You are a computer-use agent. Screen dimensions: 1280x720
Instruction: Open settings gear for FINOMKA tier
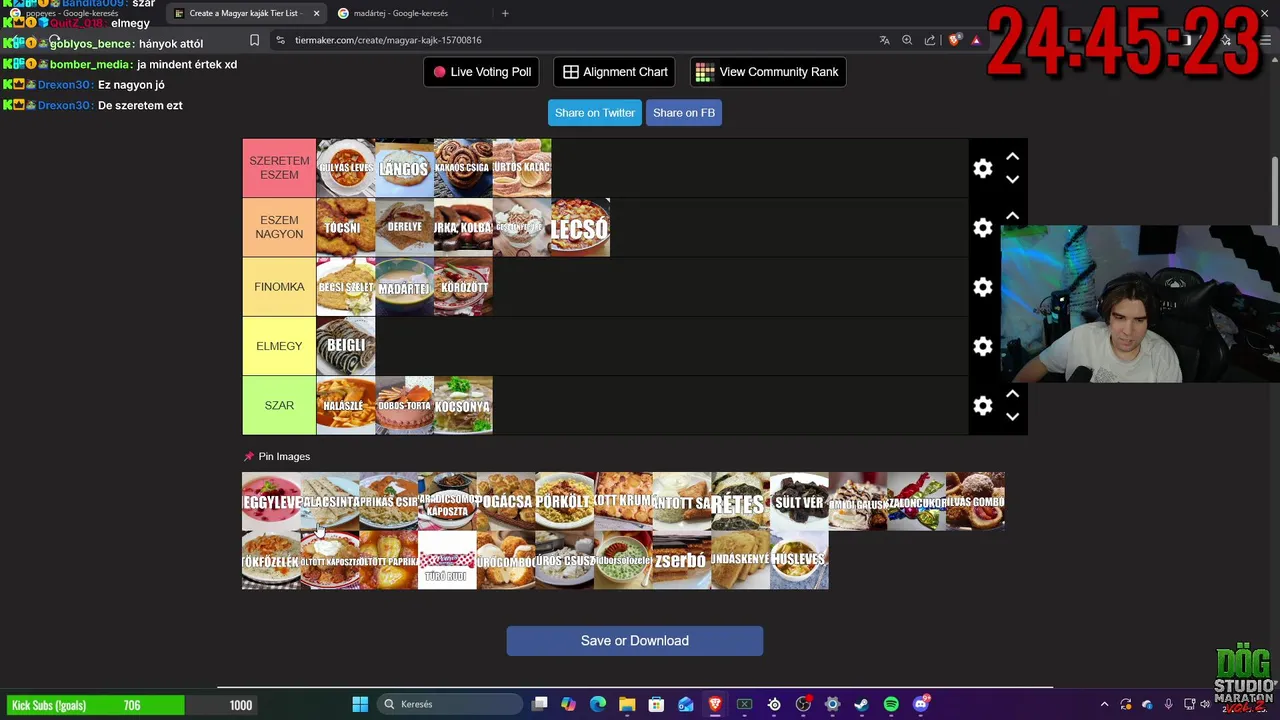pyautogui.click(x=983, y=287)
